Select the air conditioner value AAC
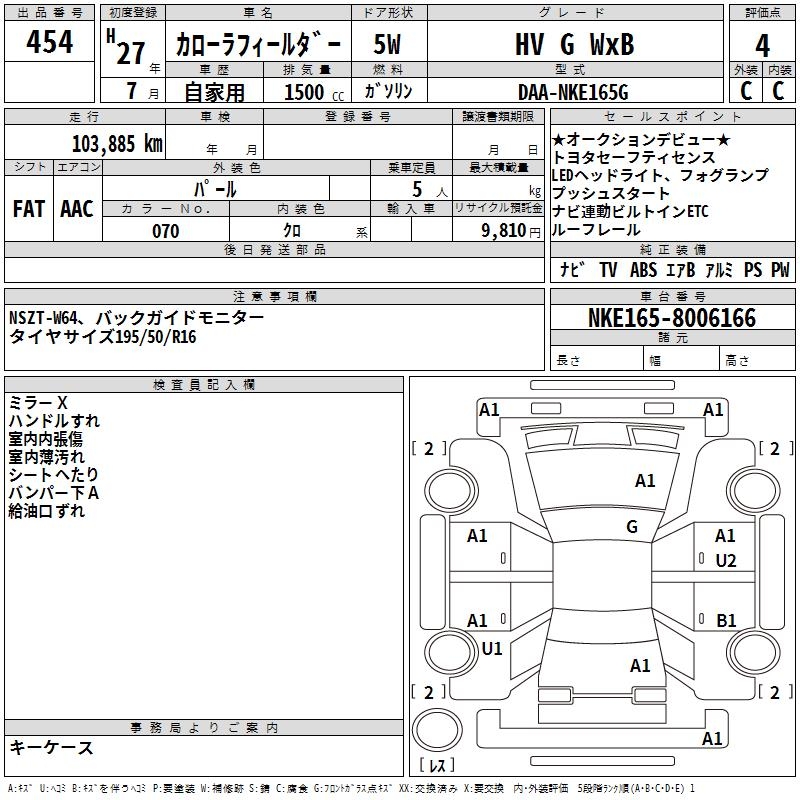Image resolution: width=800 pixels, height=800 pixels. point(77,209)
